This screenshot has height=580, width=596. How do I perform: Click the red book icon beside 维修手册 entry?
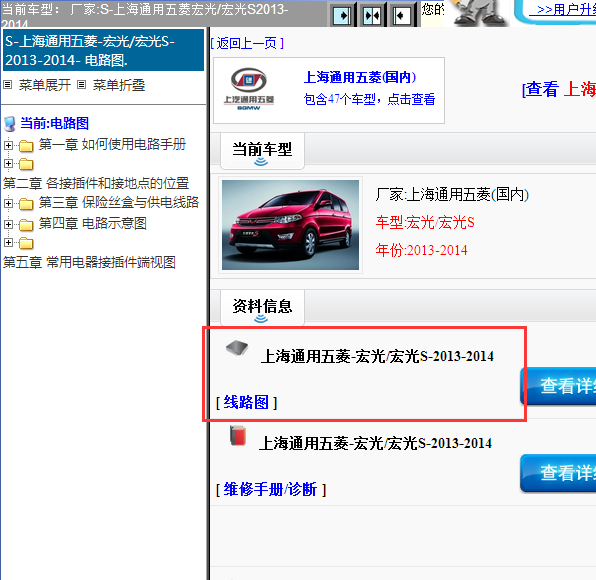238,436
